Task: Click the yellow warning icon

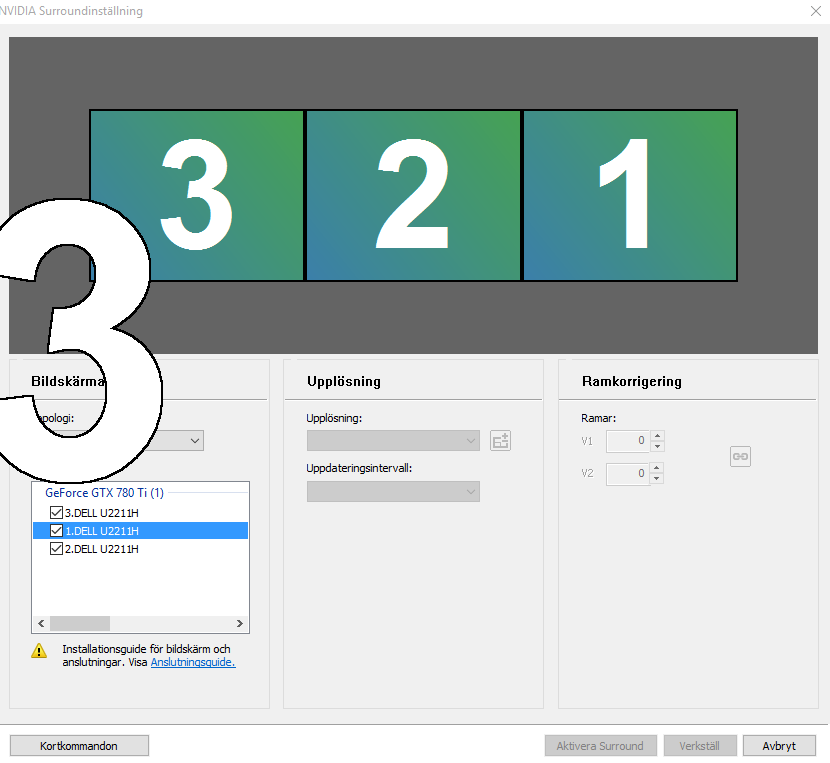Action: tap(39, 651)
